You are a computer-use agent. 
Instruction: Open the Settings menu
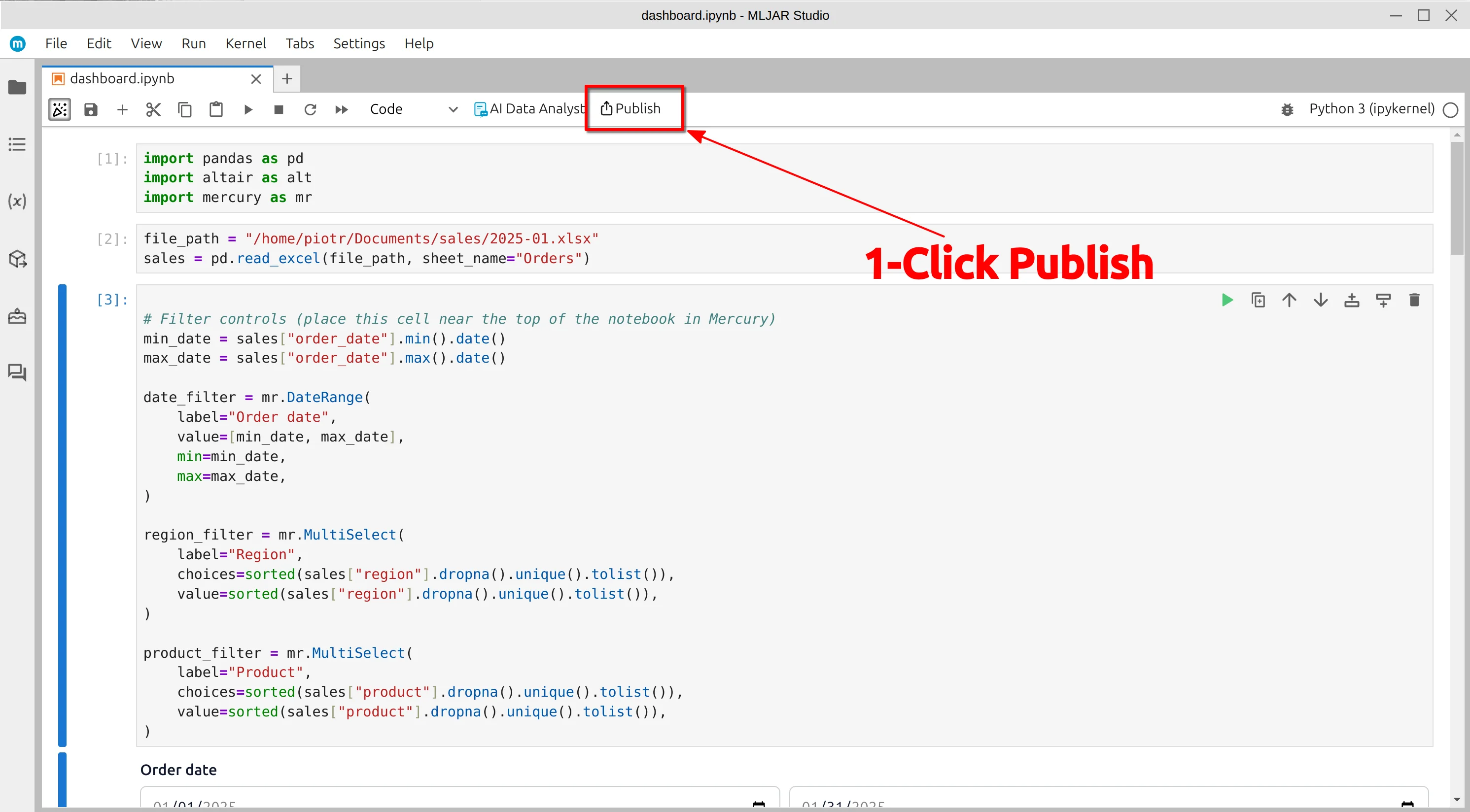(359, 43)
